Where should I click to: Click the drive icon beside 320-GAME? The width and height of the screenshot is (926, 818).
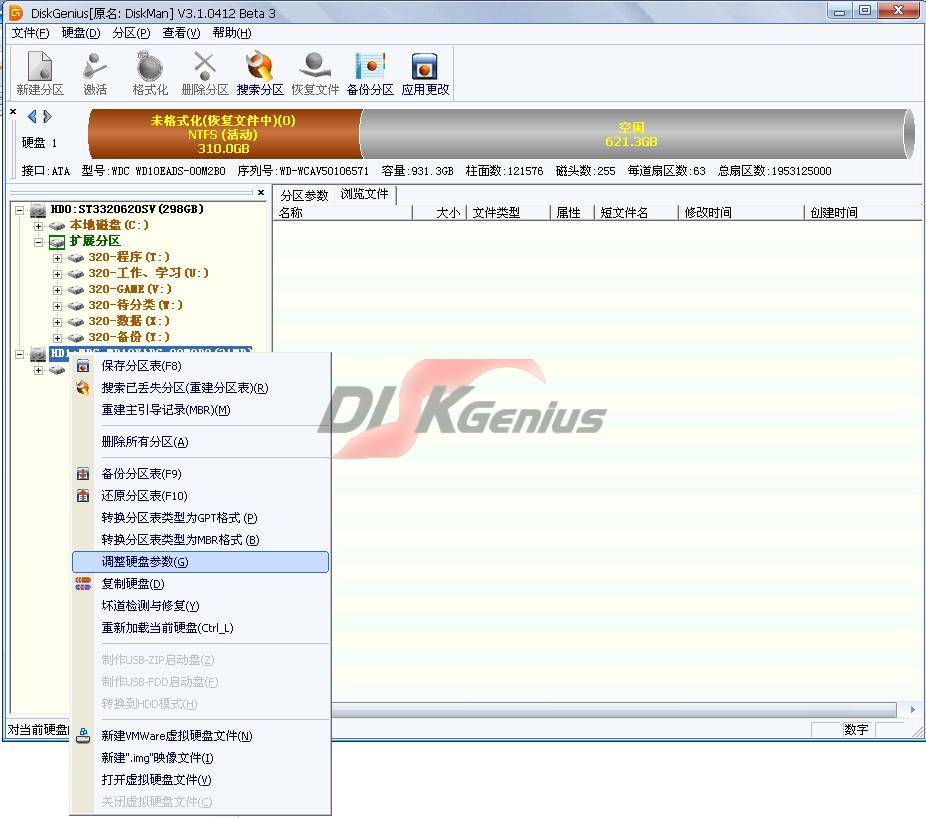pyautogui.click(x=76, y=289)
